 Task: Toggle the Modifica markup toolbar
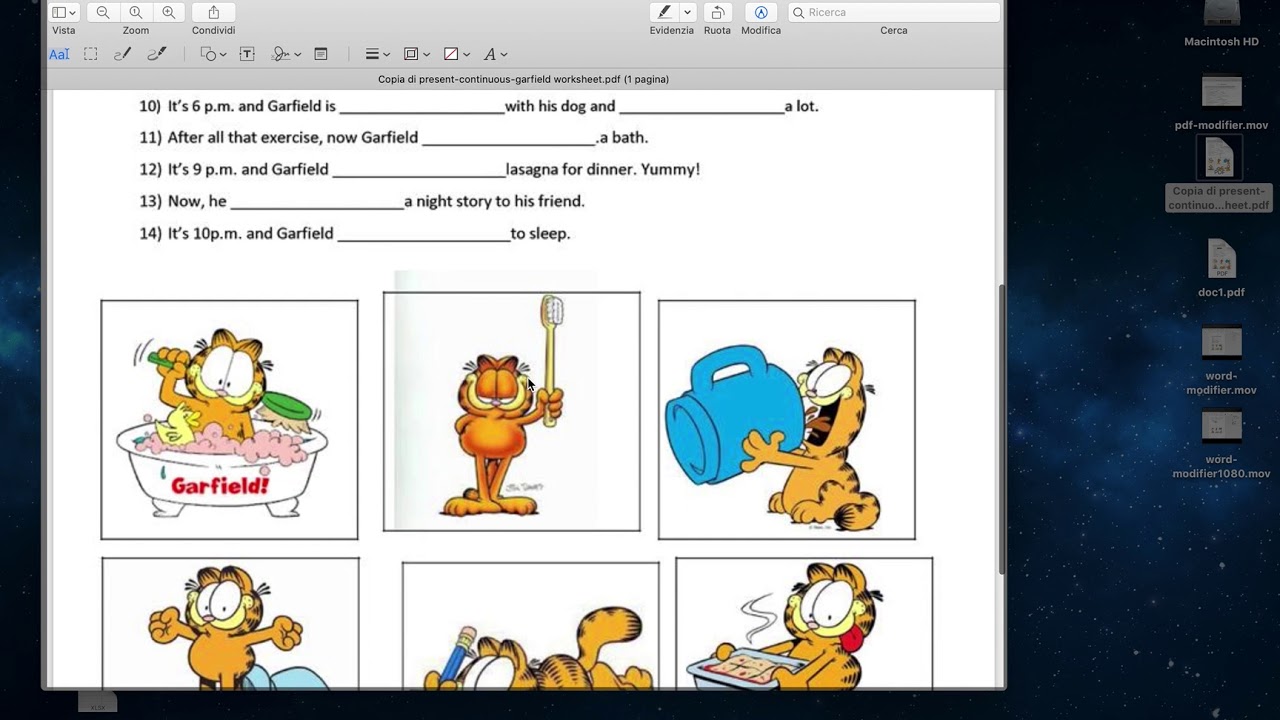(x=761, y=12)
